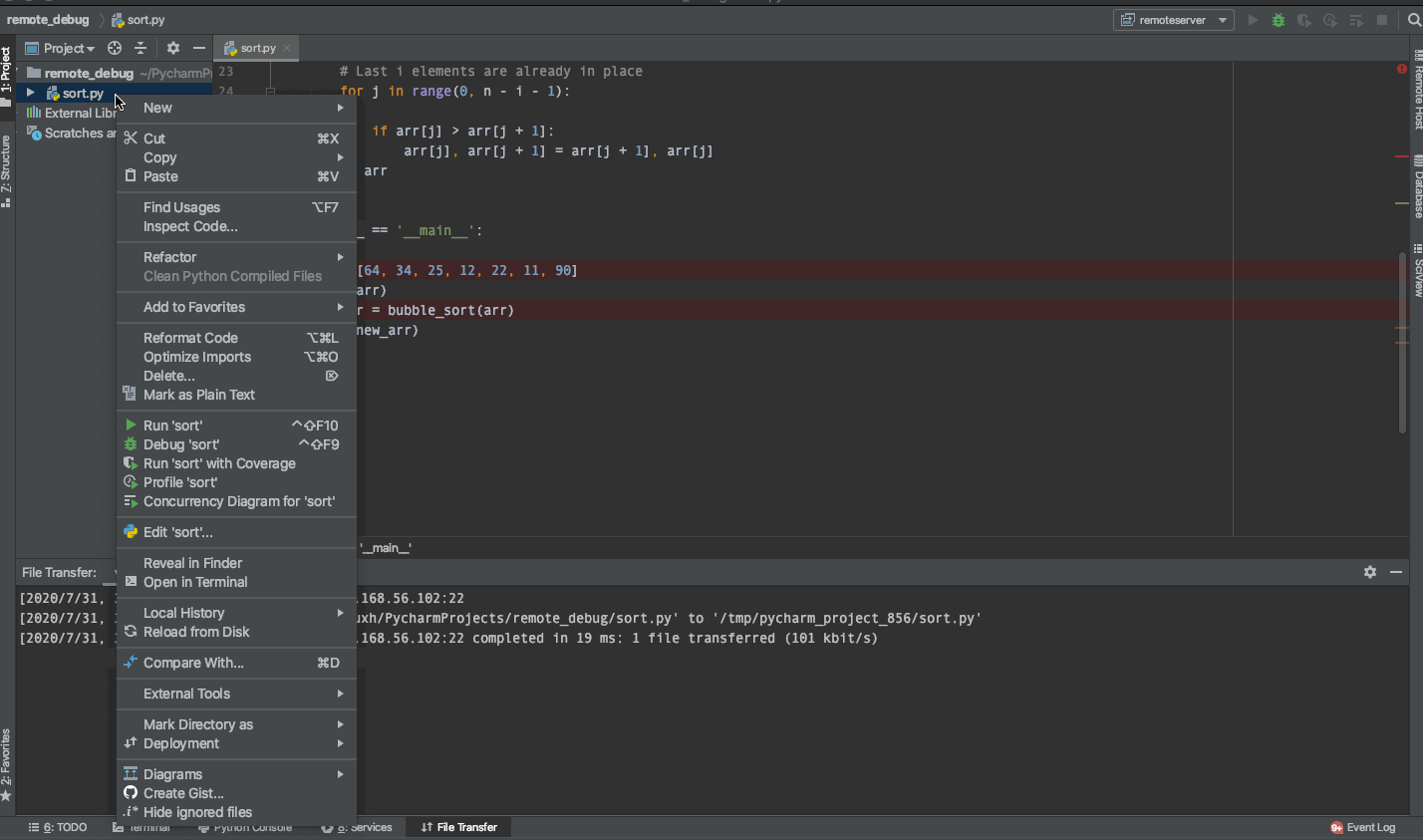
Task: Click Delete... in the context menu
Action: 236,376
